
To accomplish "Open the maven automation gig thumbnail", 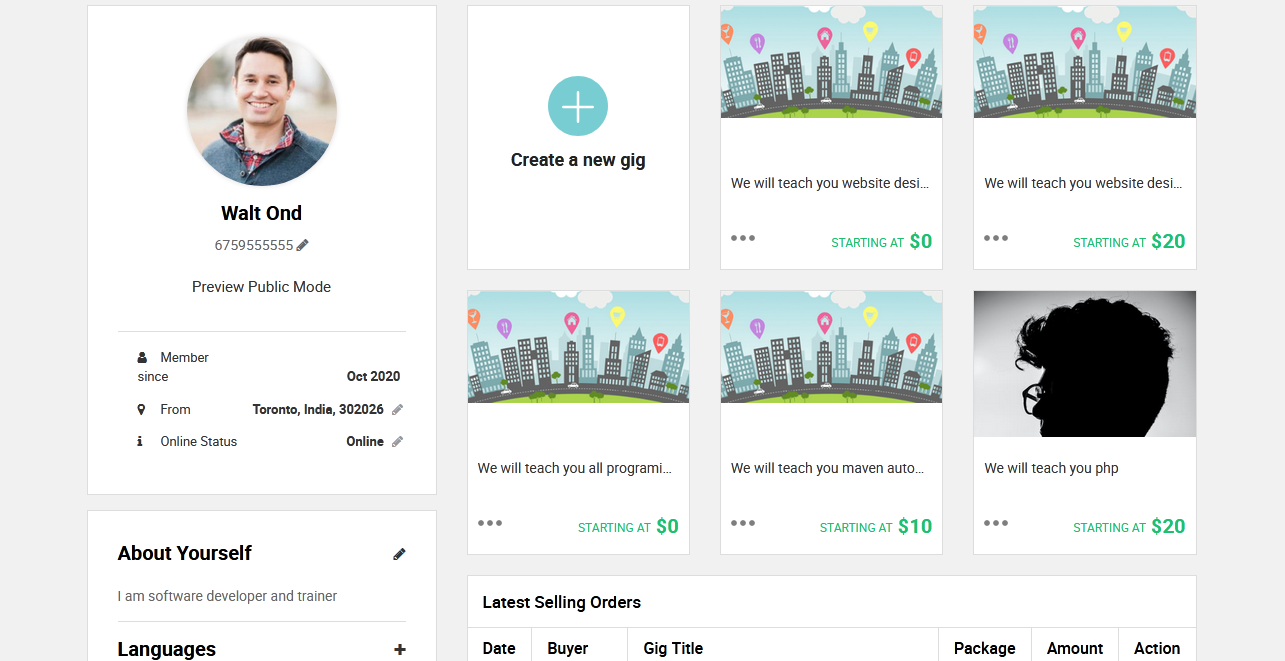I will point(831,347).
